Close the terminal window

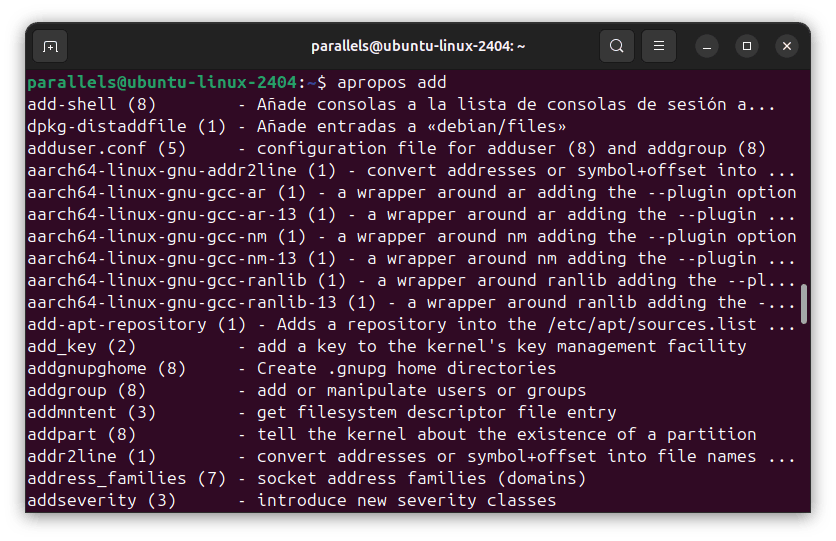coord(786,46)
